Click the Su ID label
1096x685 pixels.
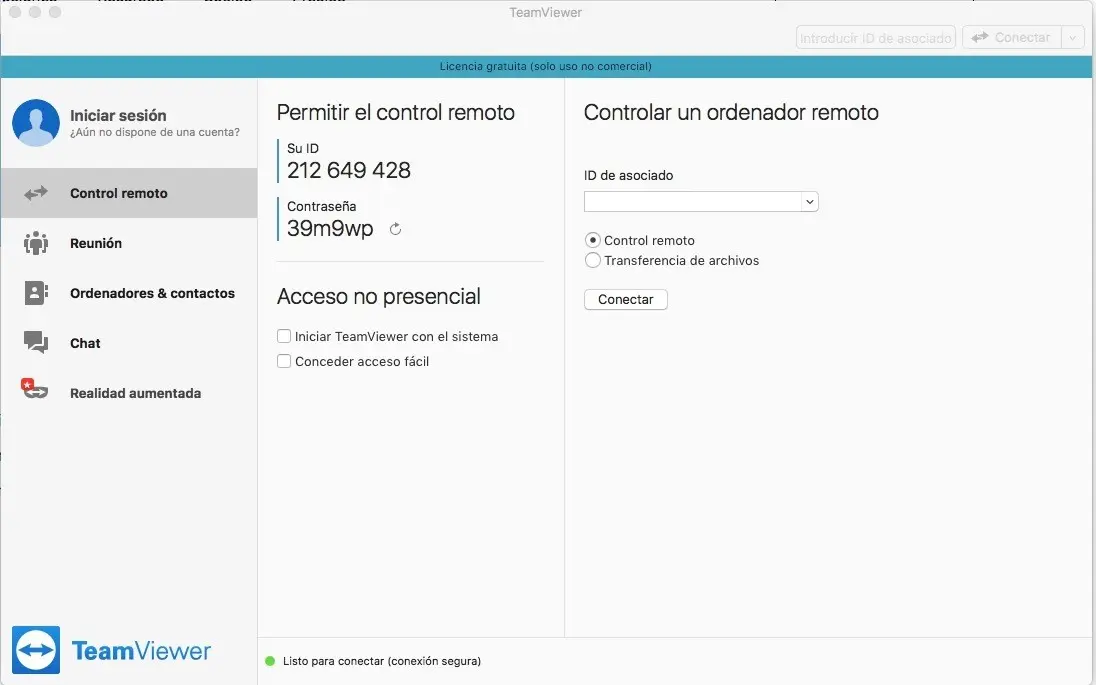click(303, 148)
